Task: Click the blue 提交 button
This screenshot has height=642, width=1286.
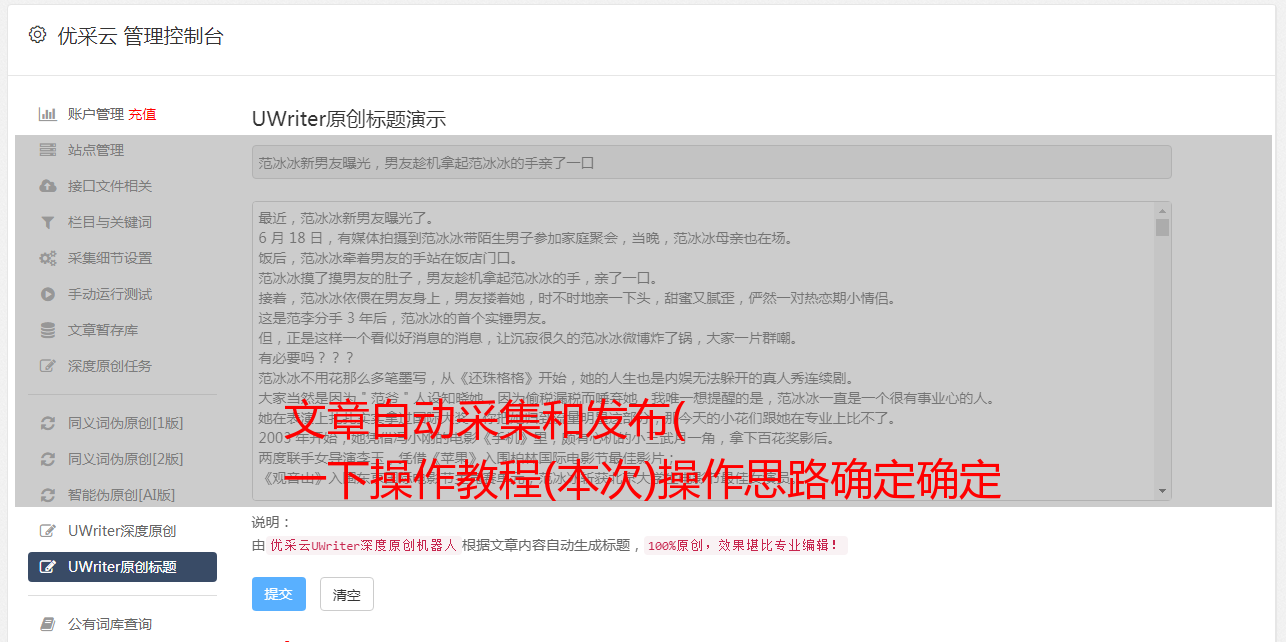Action: coord(279,594)
